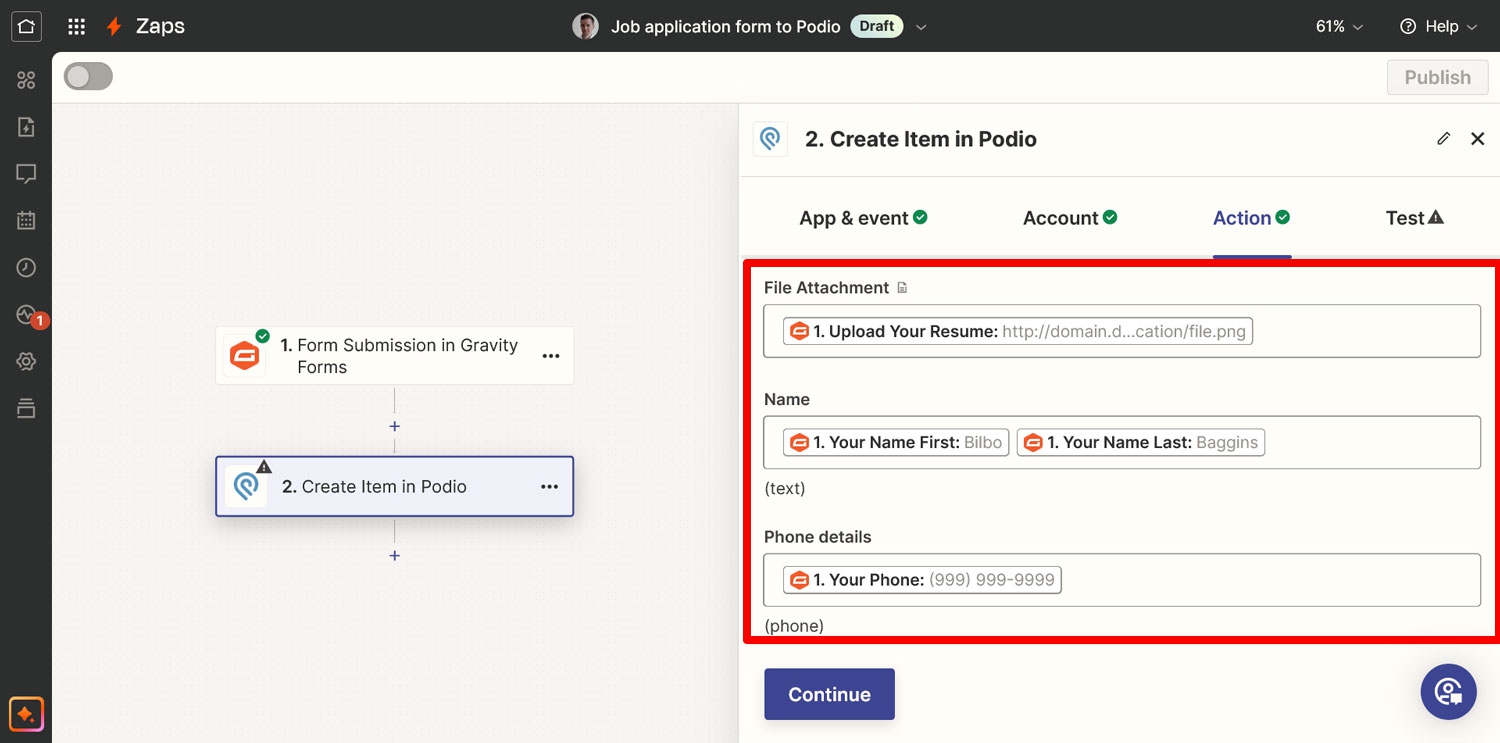Open the comments sidebar icon
Screen dimensions: 1500x743
26,174
